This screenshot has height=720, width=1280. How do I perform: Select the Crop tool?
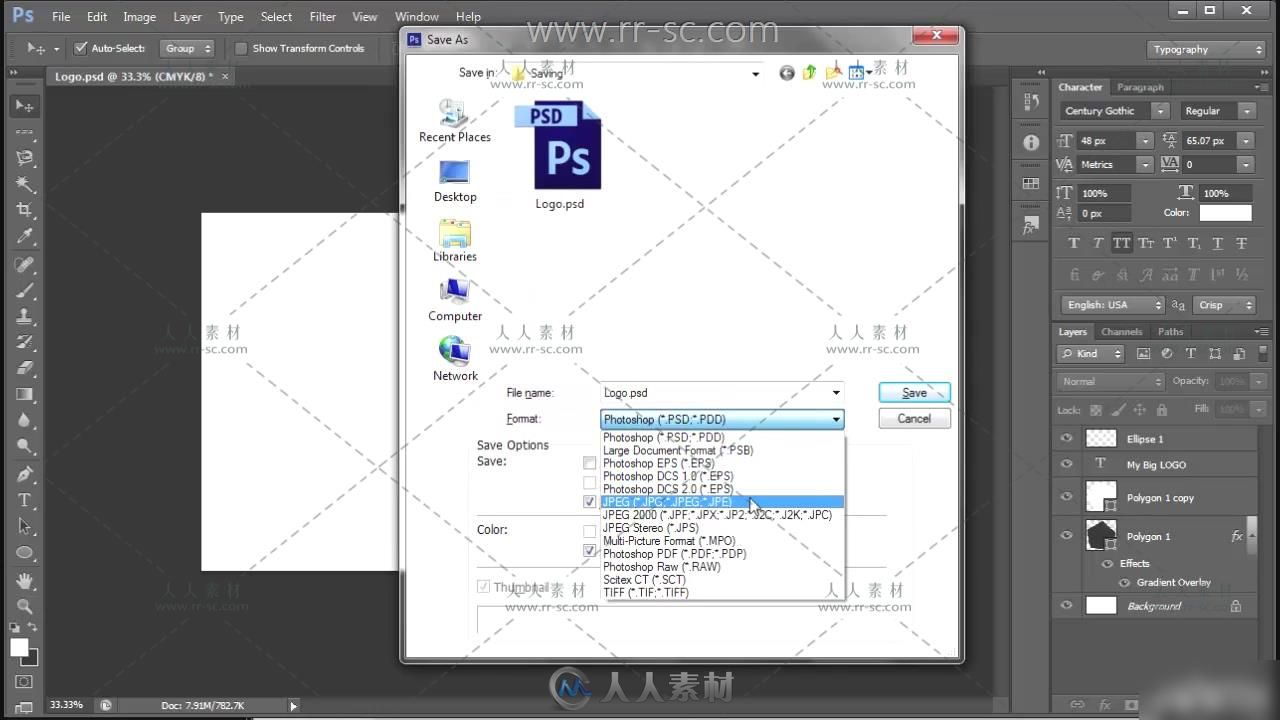click(x=24, y=210)
